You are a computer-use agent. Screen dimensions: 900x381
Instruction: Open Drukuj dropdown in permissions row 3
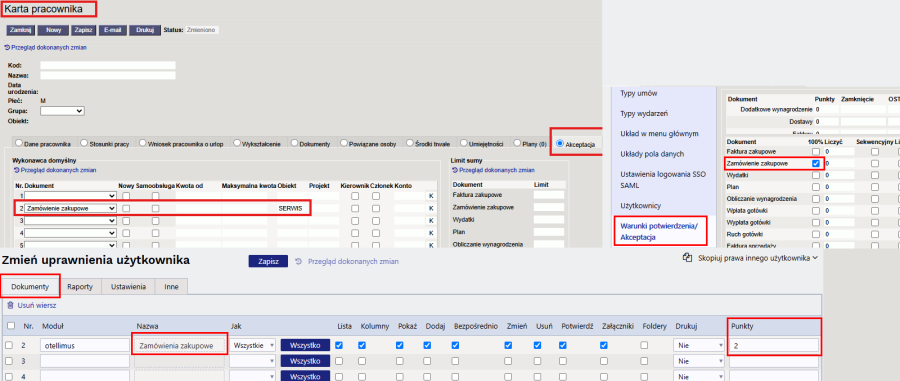coord(699,361)
